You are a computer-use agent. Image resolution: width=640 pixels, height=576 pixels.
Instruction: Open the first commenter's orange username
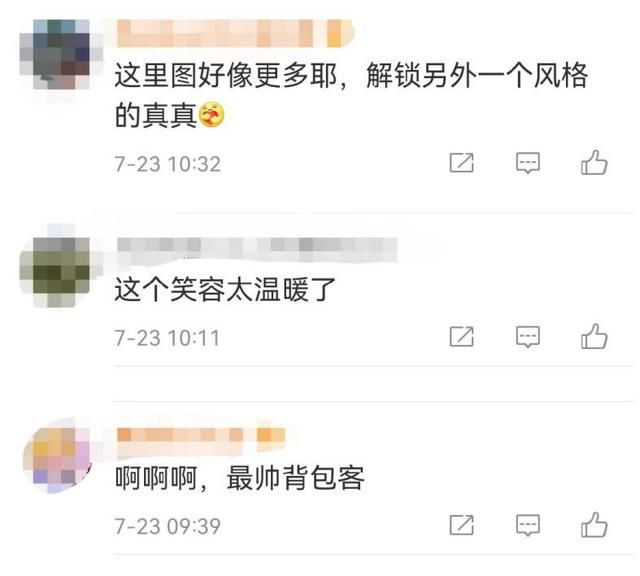tap(235, 33)
